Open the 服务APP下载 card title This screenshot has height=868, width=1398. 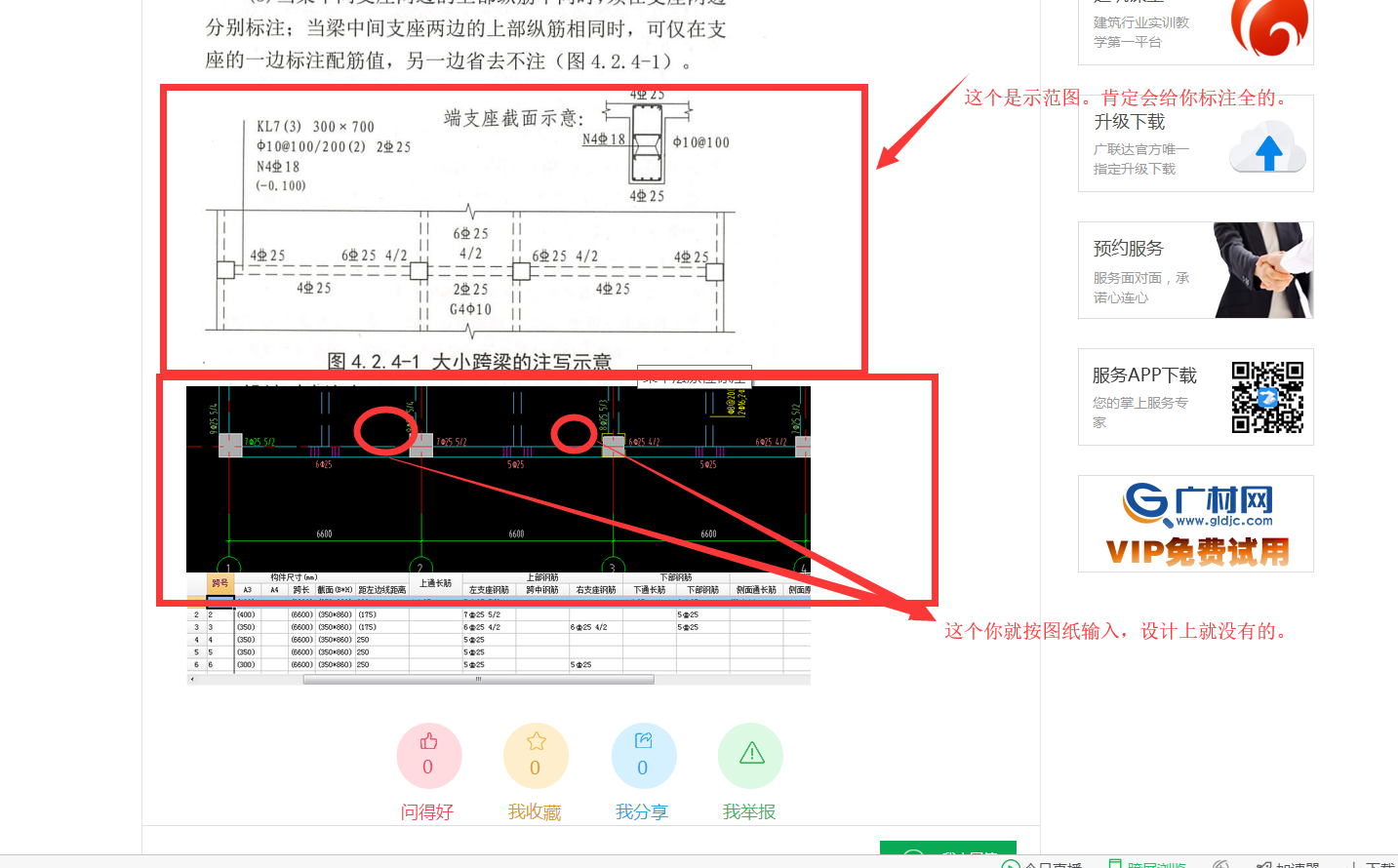point(1144,375)
